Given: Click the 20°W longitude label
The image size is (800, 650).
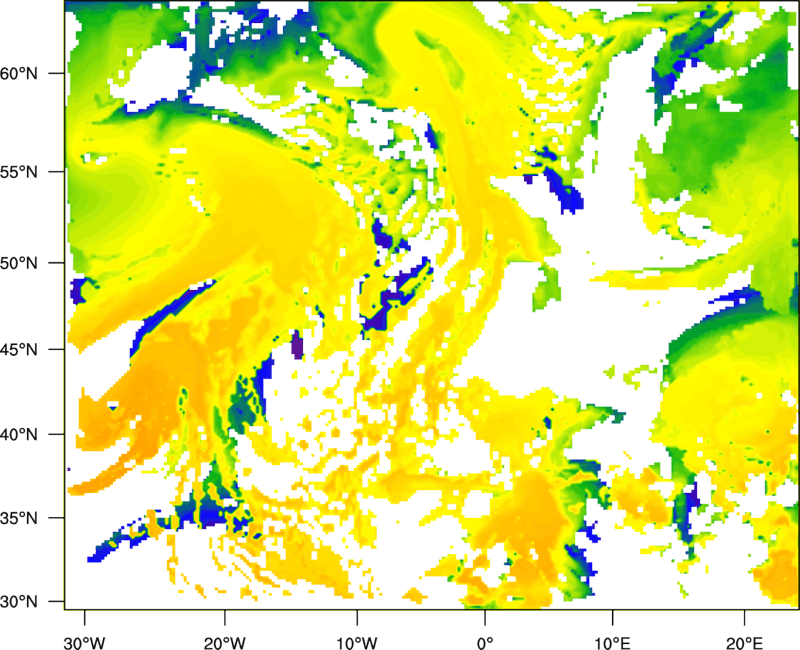Looking at the screenshot, I should (225, 643).
